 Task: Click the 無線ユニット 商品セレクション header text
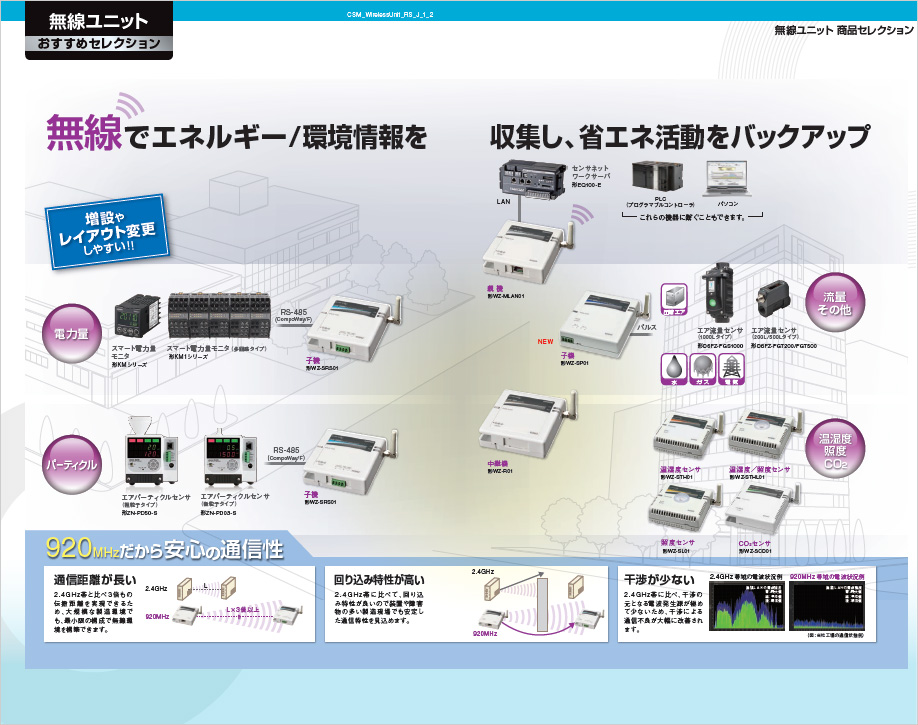pyautogui.click(x=843, y=30)
